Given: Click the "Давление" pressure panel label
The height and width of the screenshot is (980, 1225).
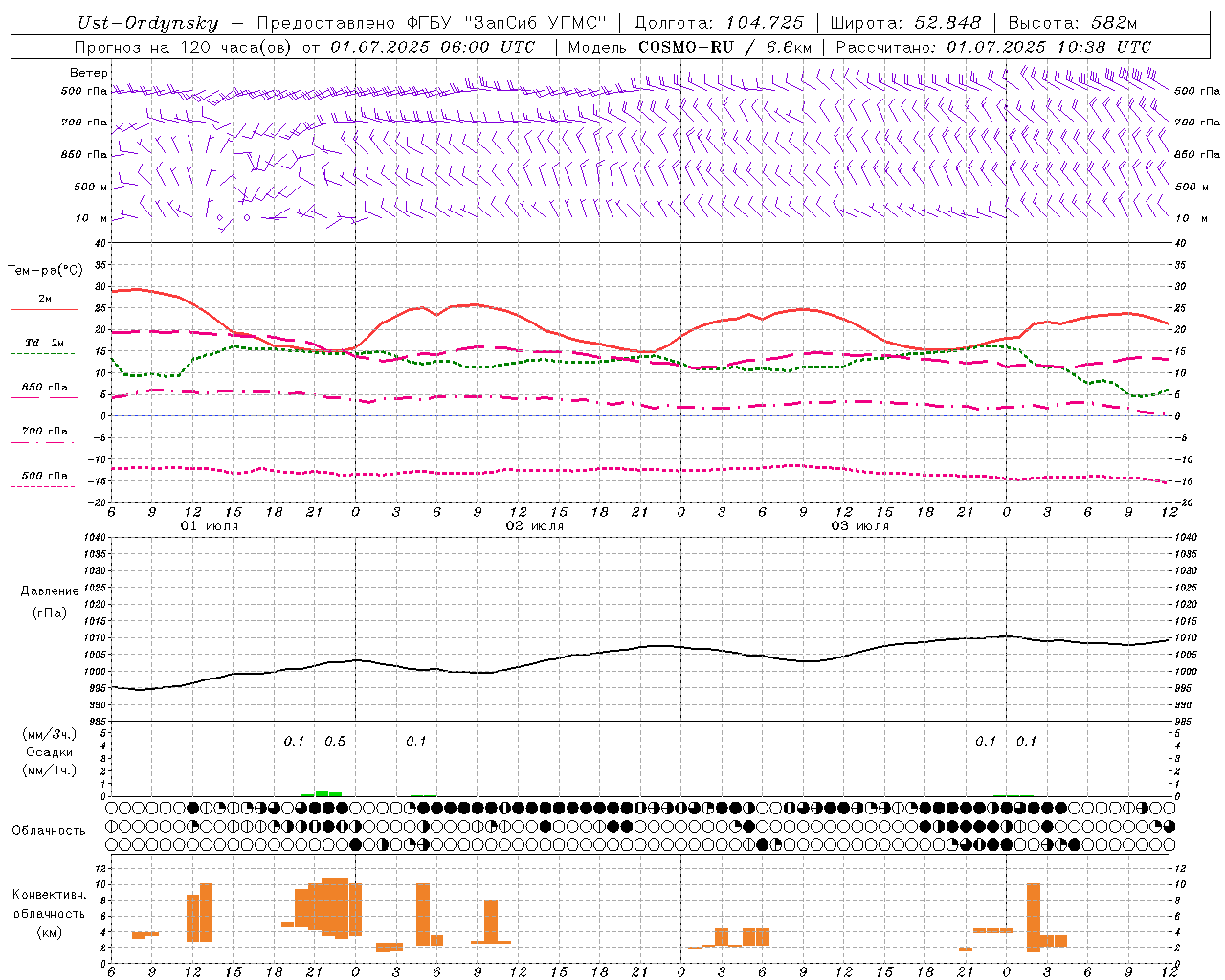Looking at the screenshot, I should click(50, 591).
